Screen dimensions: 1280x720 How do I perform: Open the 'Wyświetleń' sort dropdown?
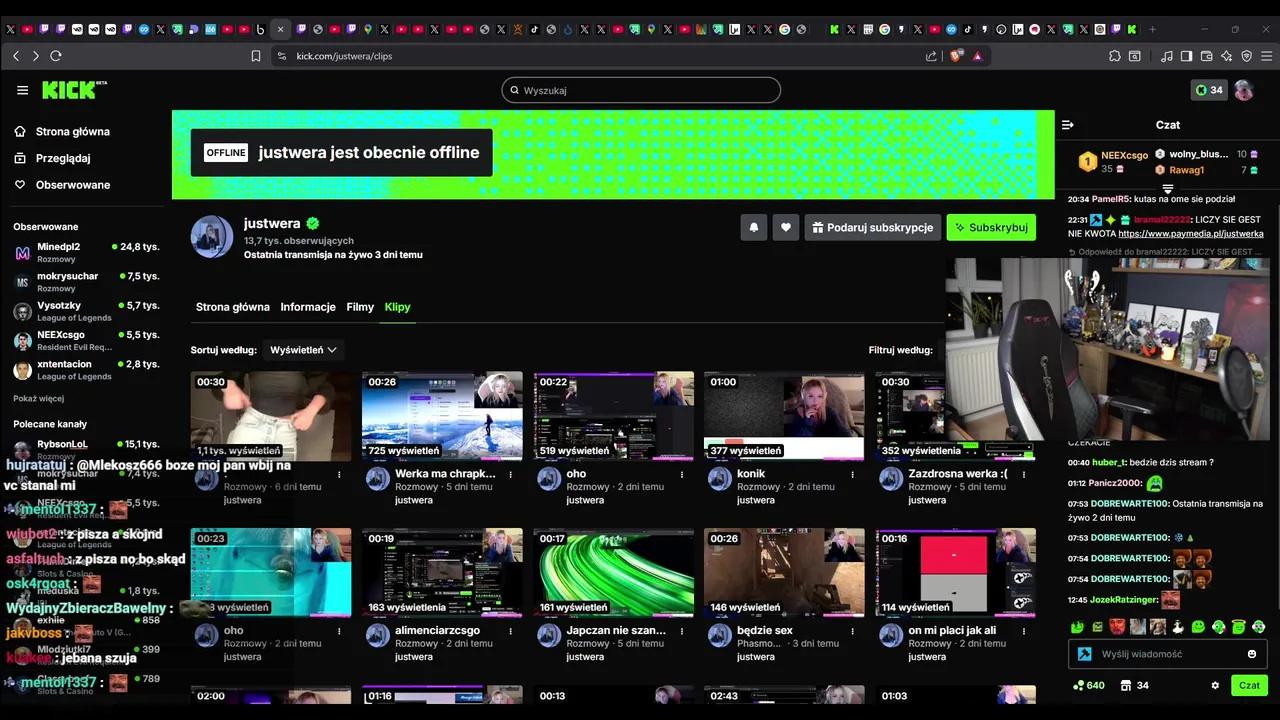coord(303,350)
